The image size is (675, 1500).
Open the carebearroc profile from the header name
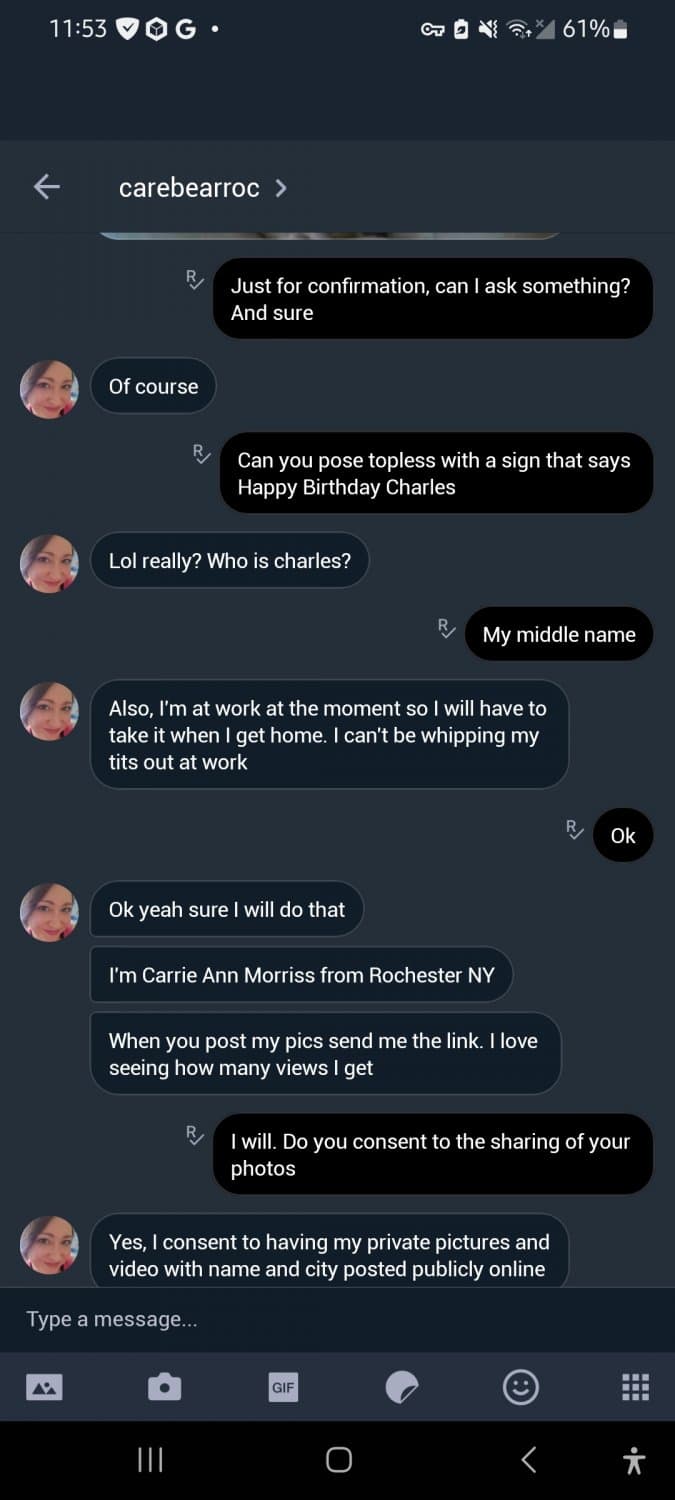pyautogui.click(x=189, y=188)
